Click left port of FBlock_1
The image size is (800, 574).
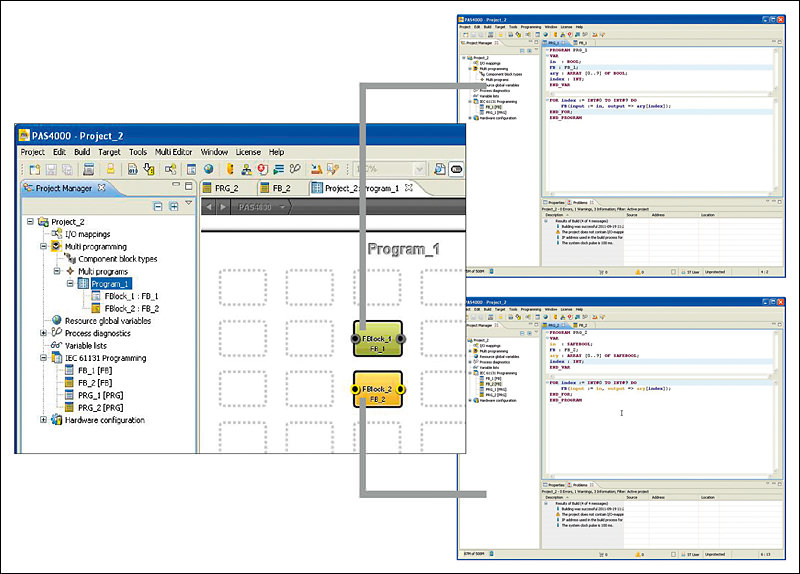[x=355, y=338]
